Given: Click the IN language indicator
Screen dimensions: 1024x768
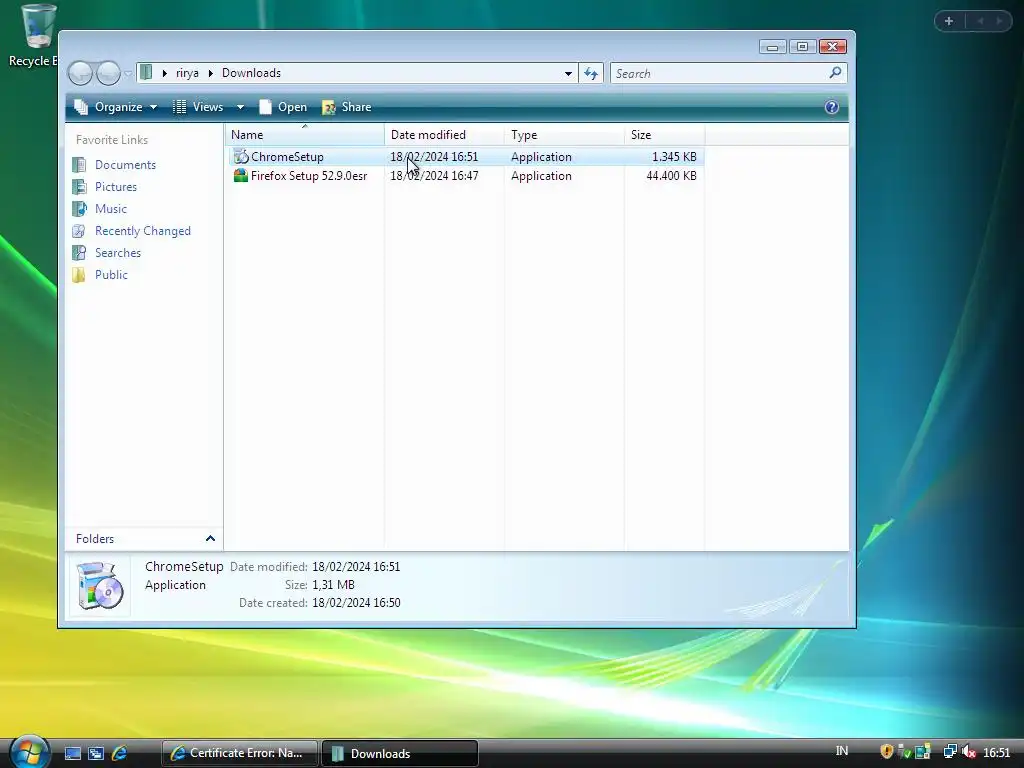Looking at the screenshot, I should coord(842,751).
